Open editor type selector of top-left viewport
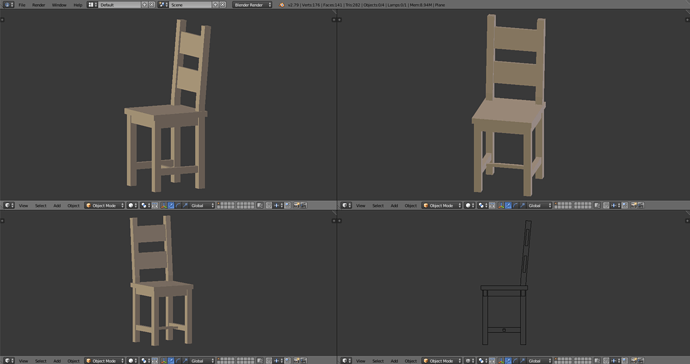This screenshot has width=690, height=364. (x=9, y=205)
